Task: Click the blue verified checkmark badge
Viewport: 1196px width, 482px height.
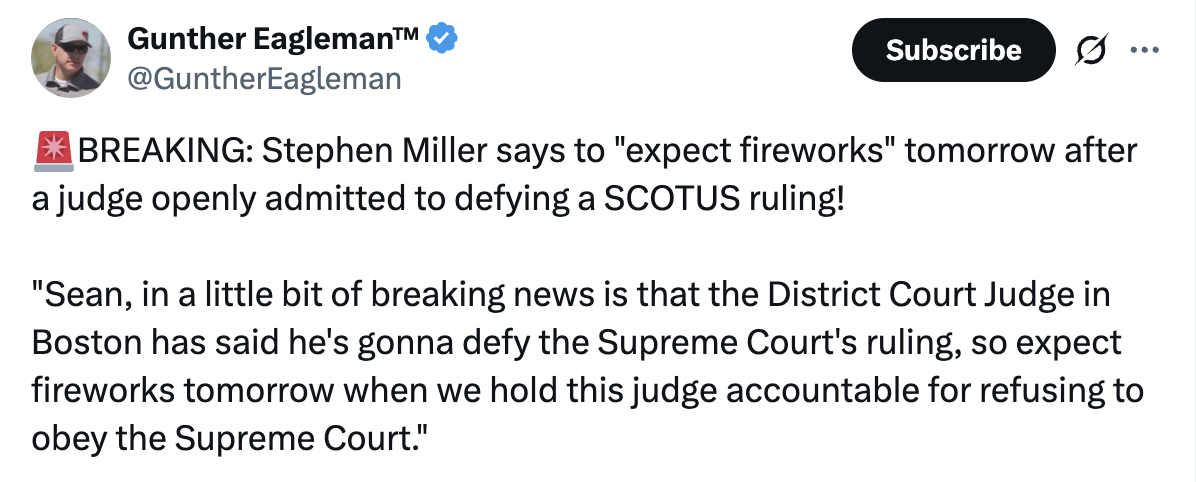Action: point(441,38)
